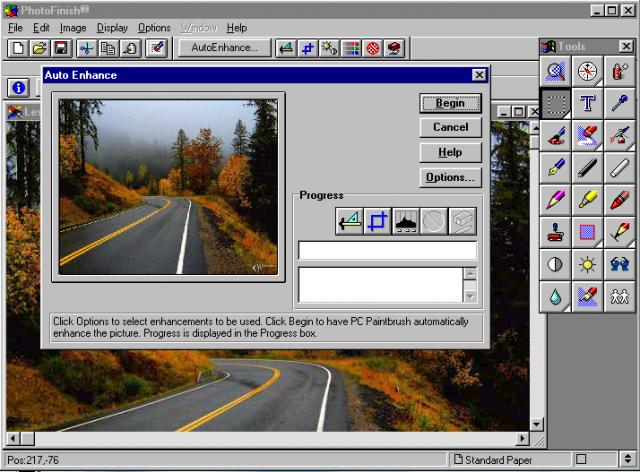640x472 pixels.
Task: Choose the rectangular Selection tool
Action: point(556,103)
